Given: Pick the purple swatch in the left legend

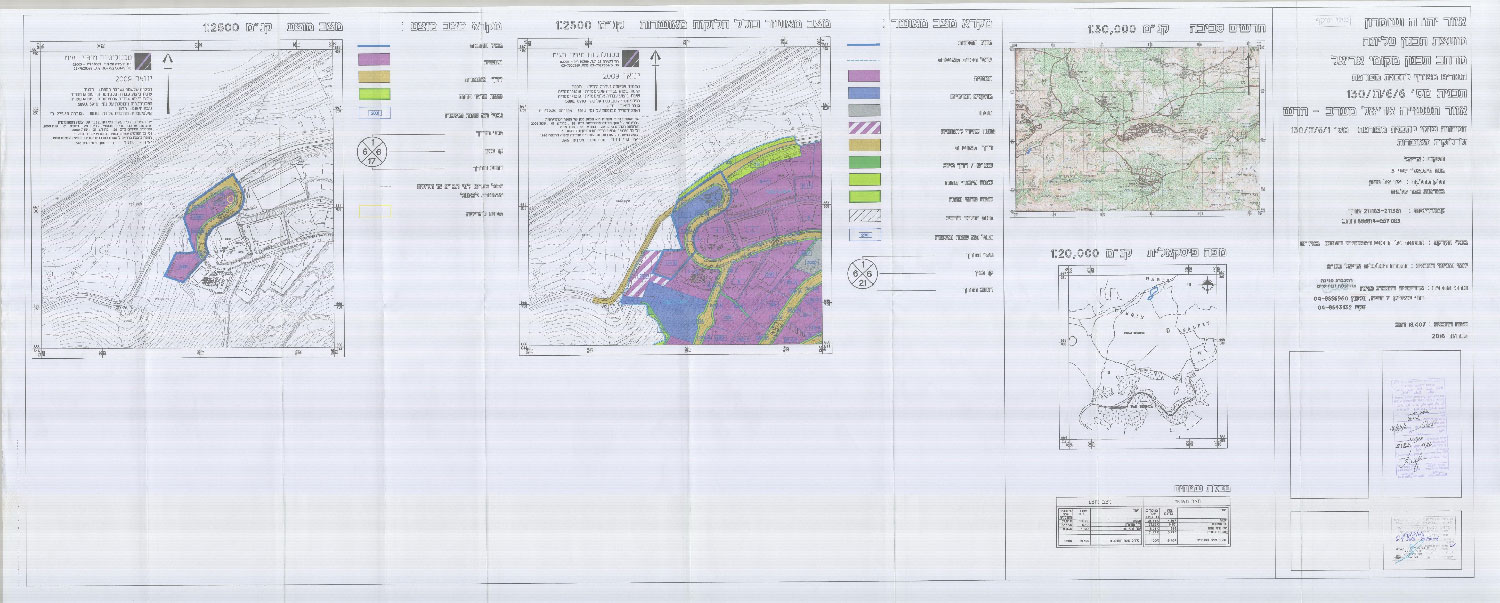Looking at the screenshot, I should tap(374, 60).
